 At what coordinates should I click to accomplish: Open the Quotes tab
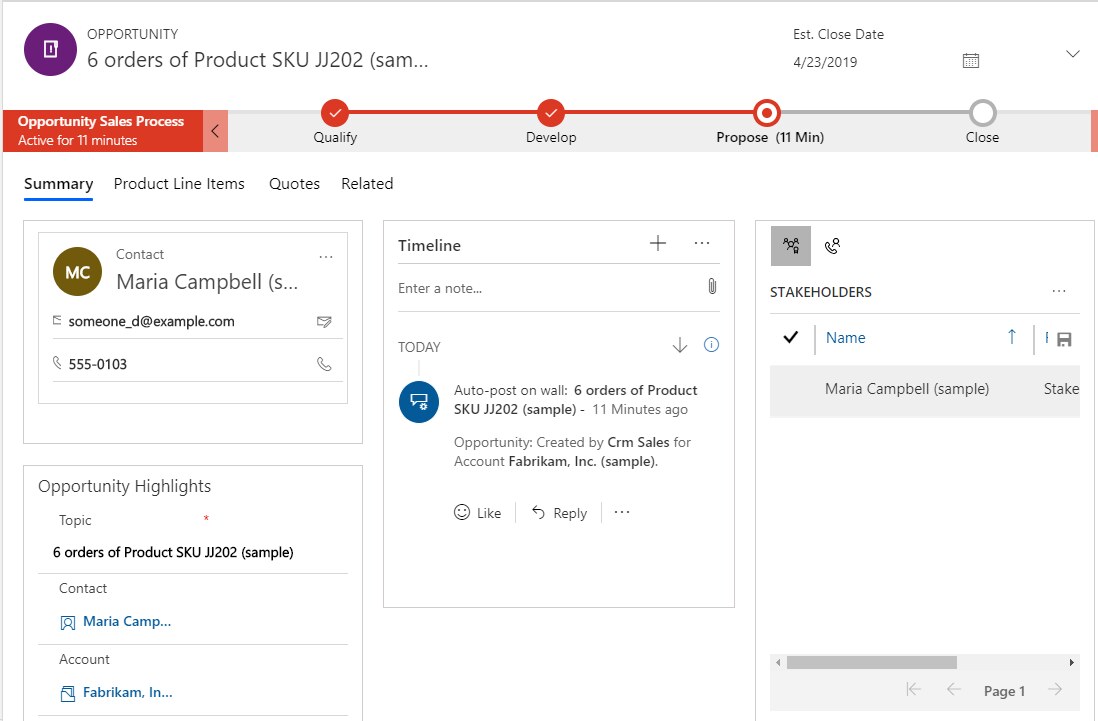pos(294,184)
